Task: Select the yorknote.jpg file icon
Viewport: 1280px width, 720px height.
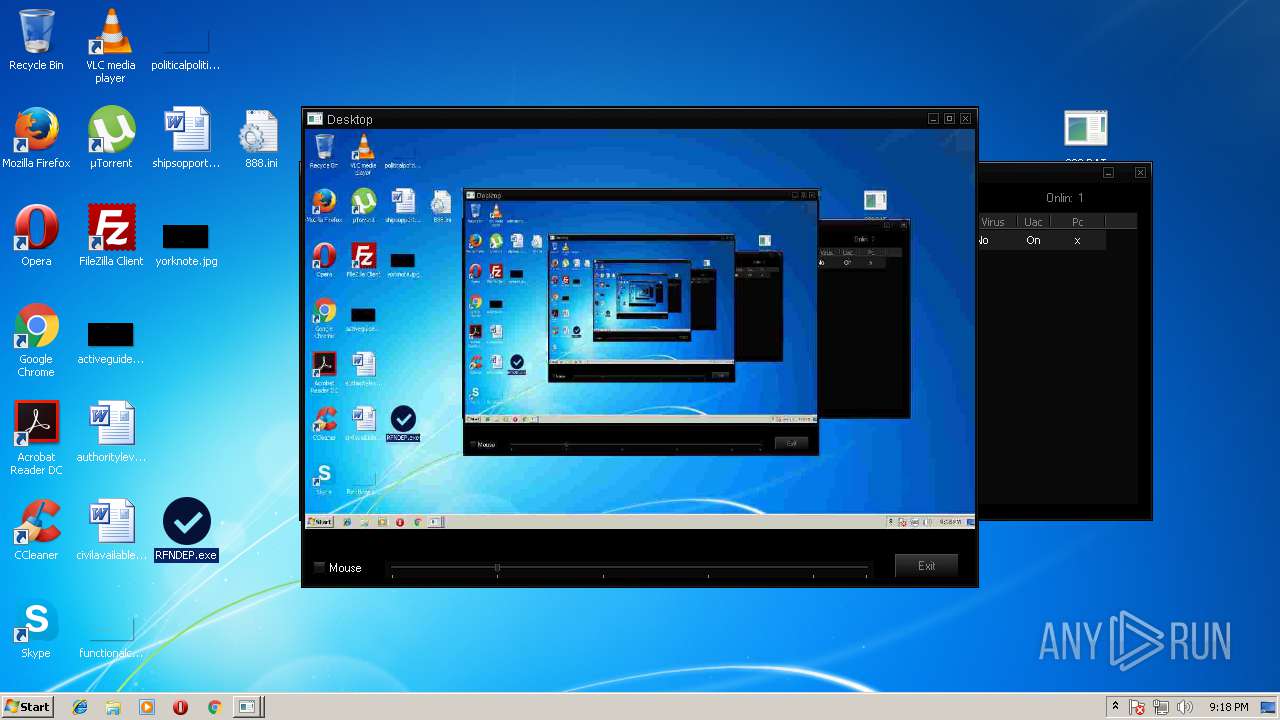Action: pos(186,243)
